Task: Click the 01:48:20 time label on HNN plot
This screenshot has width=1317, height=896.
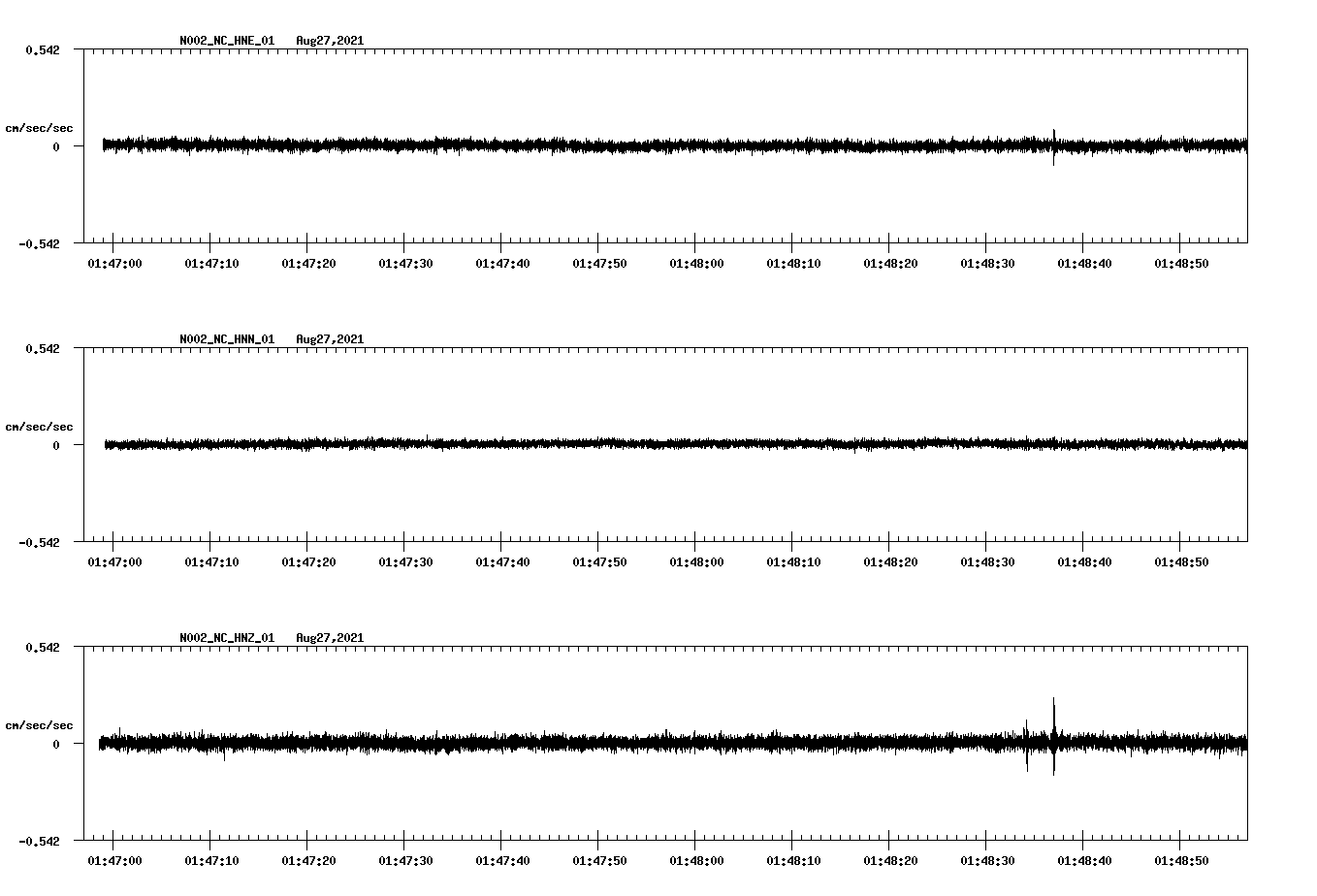Action: 890,561
